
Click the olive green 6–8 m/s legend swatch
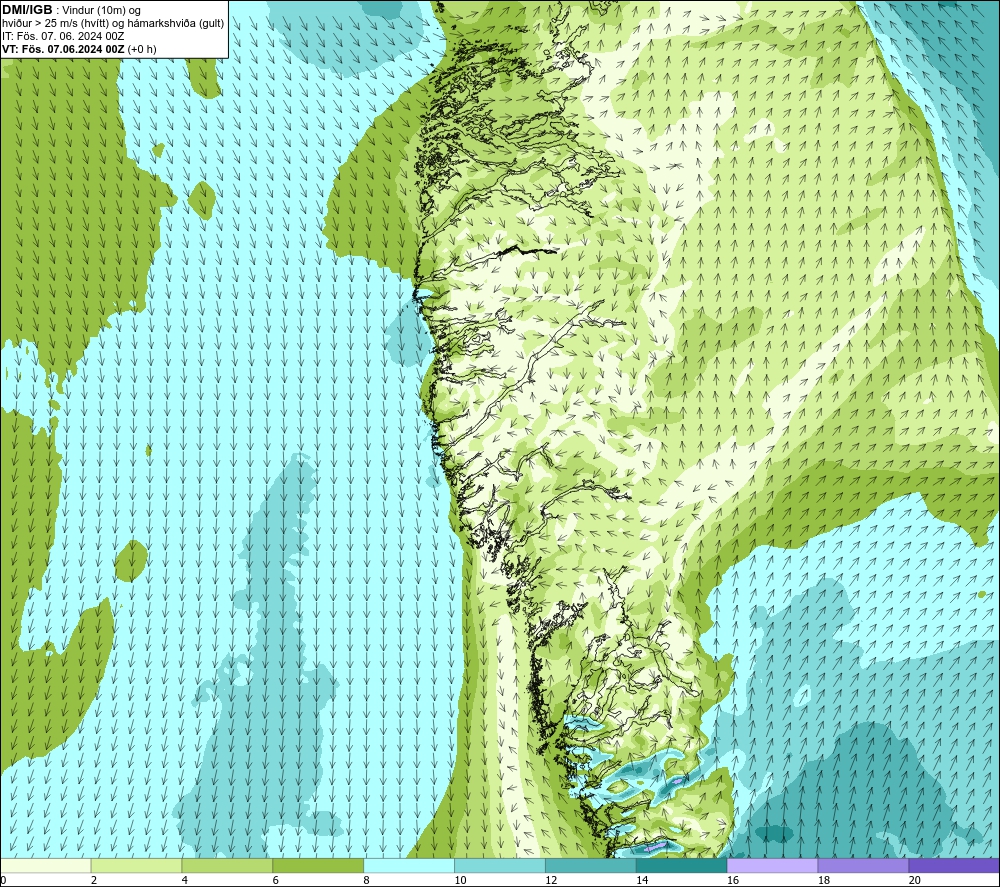318,865
